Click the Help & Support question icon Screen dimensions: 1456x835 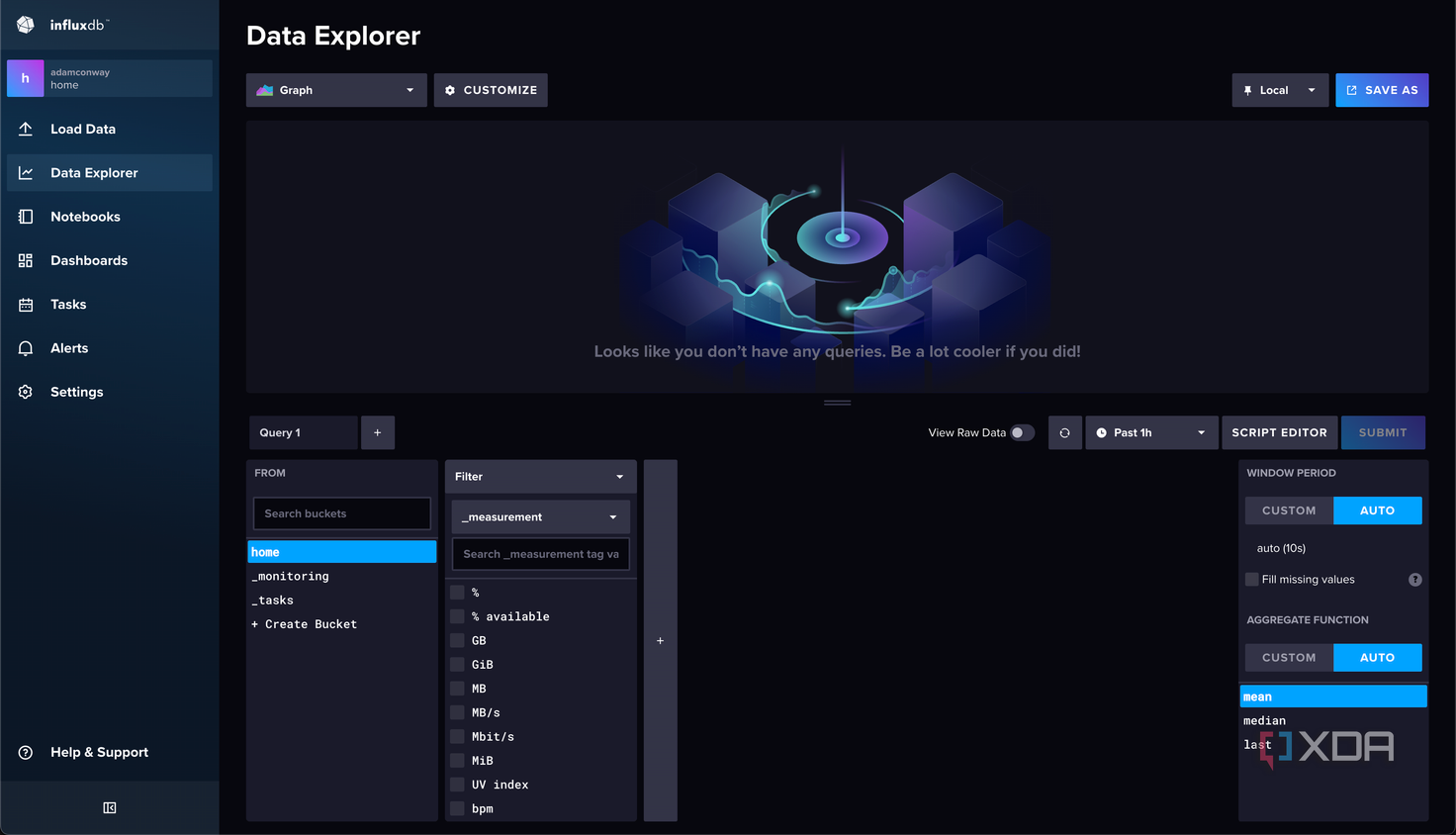[26, 752]
